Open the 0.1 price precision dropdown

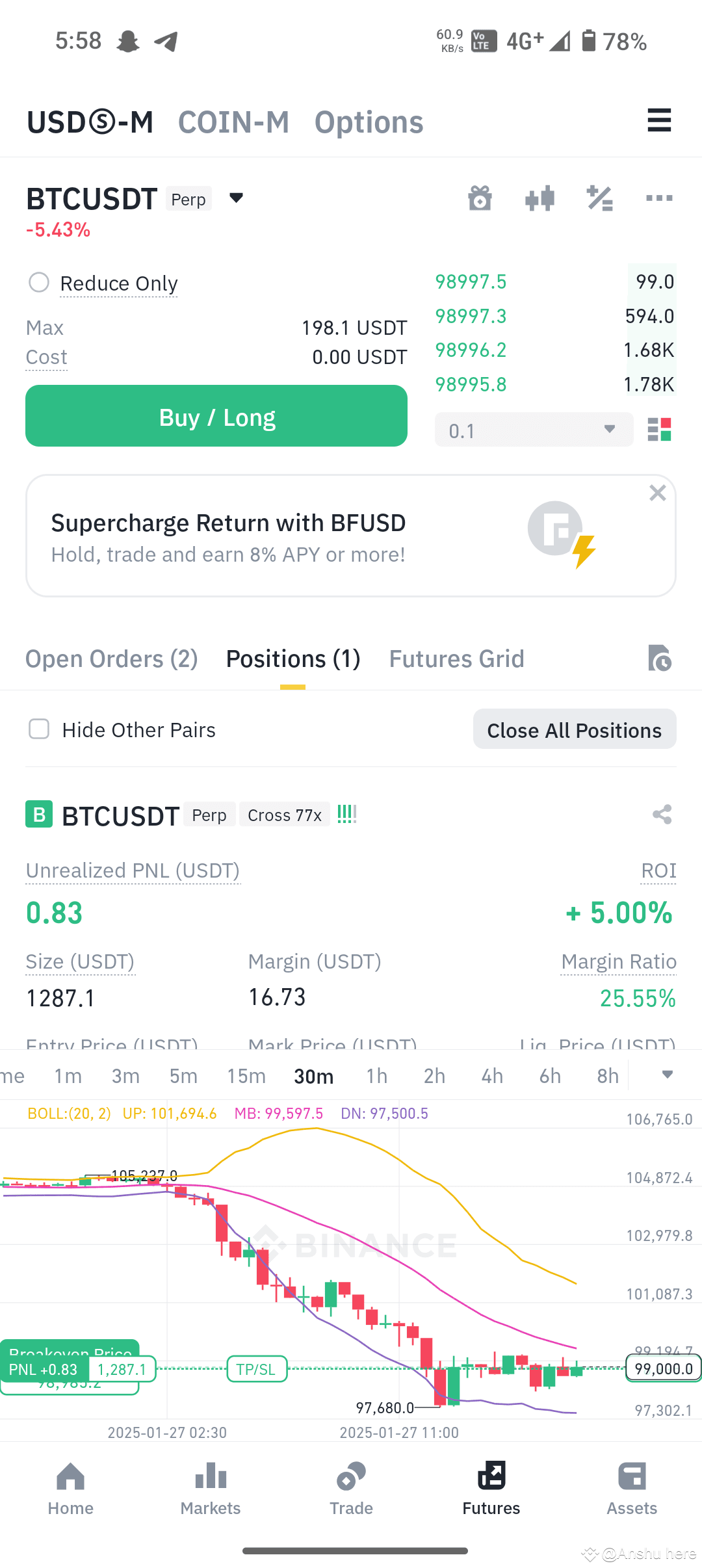click(534, 430)
